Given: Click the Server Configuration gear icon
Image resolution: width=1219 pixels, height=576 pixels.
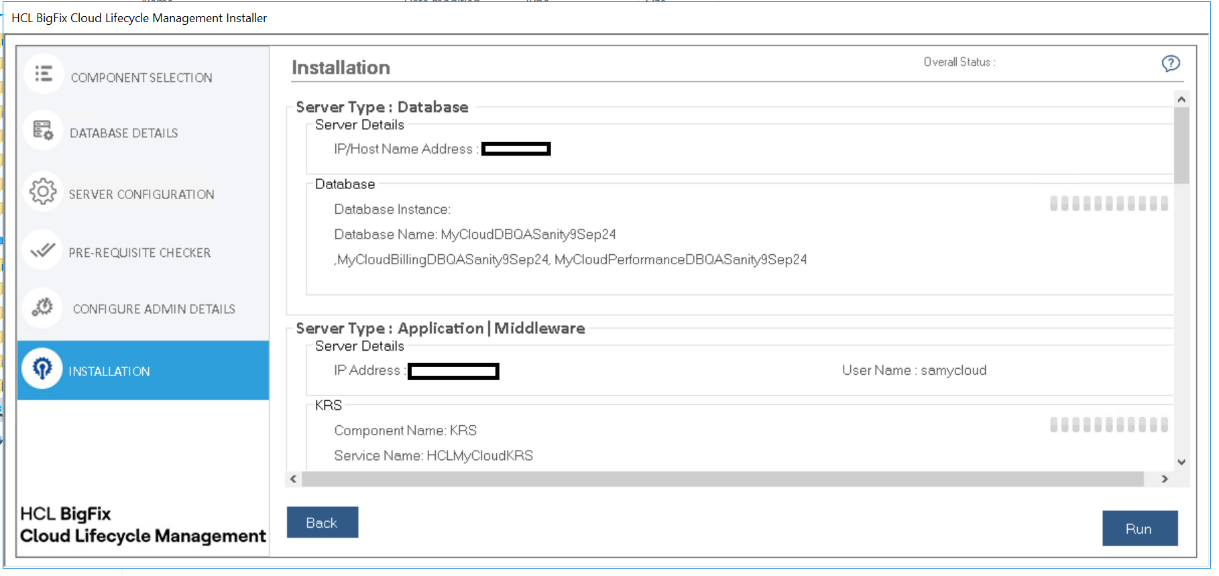Looking at the screenshot, I should (43, 192).
